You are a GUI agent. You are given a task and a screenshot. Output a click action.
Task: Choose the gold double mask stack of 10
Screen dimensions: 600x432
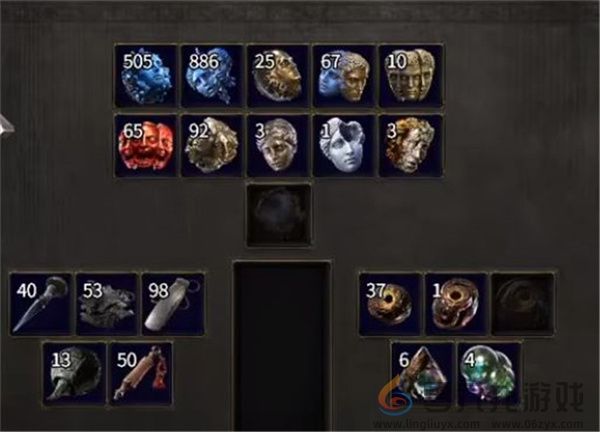[x=410, y=75]
